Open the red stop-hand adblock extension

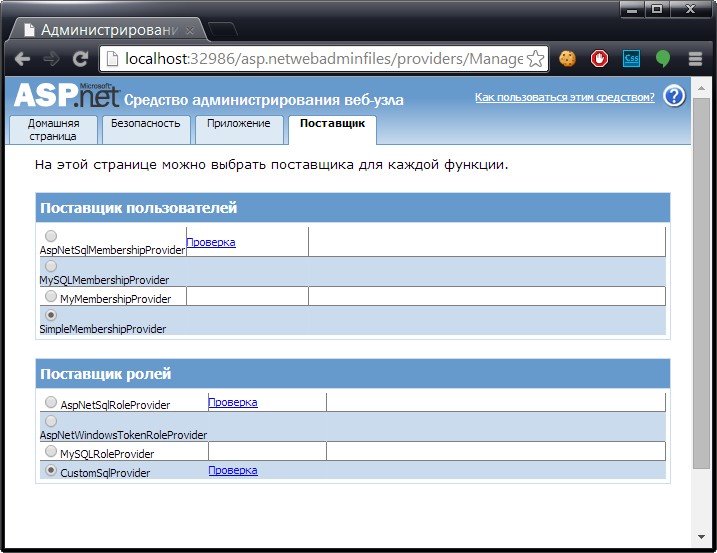click(x=599, y=59)
